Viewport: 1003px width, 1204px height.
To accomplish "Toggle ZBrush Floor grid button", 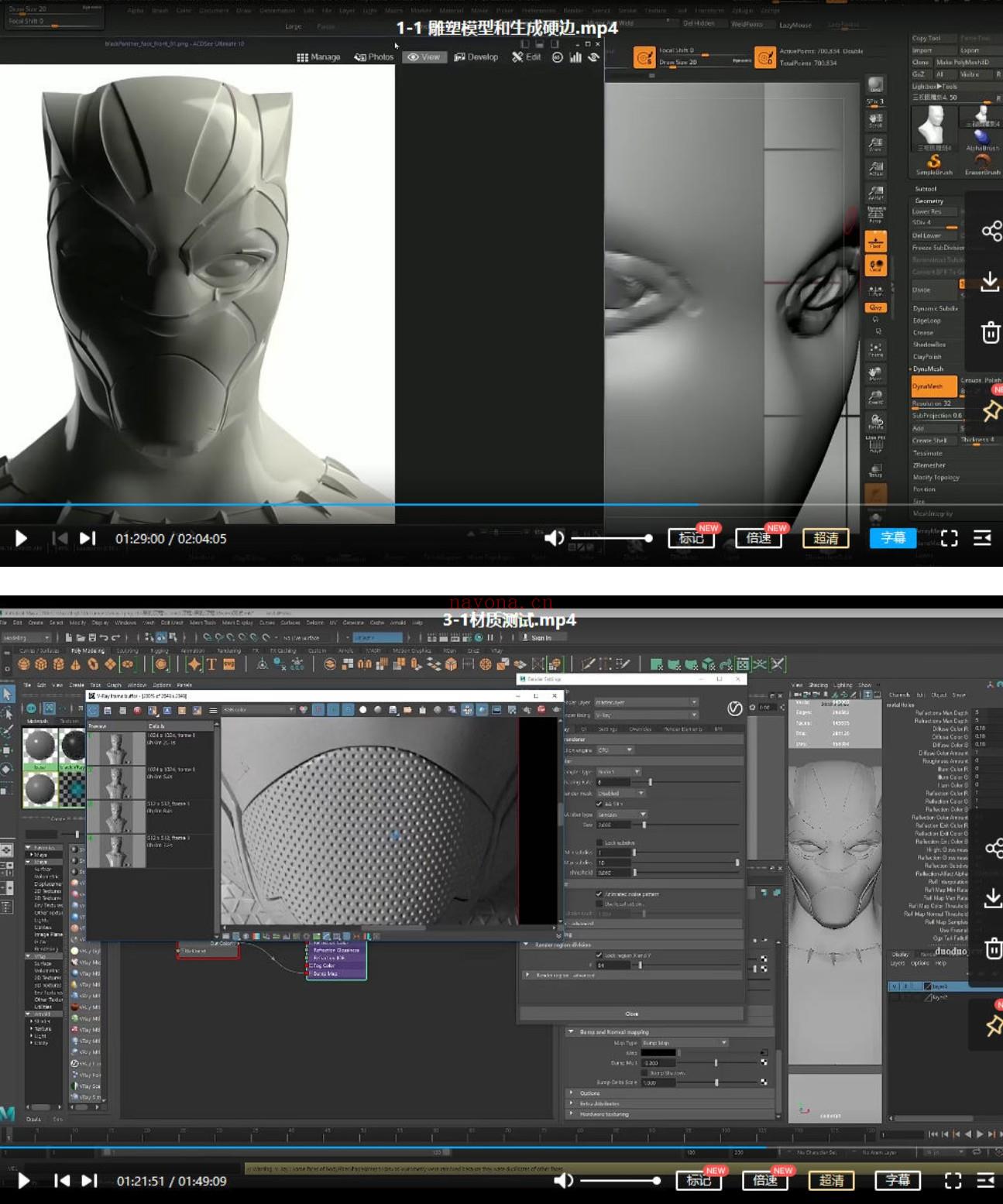I will click(x=876, y=242).
